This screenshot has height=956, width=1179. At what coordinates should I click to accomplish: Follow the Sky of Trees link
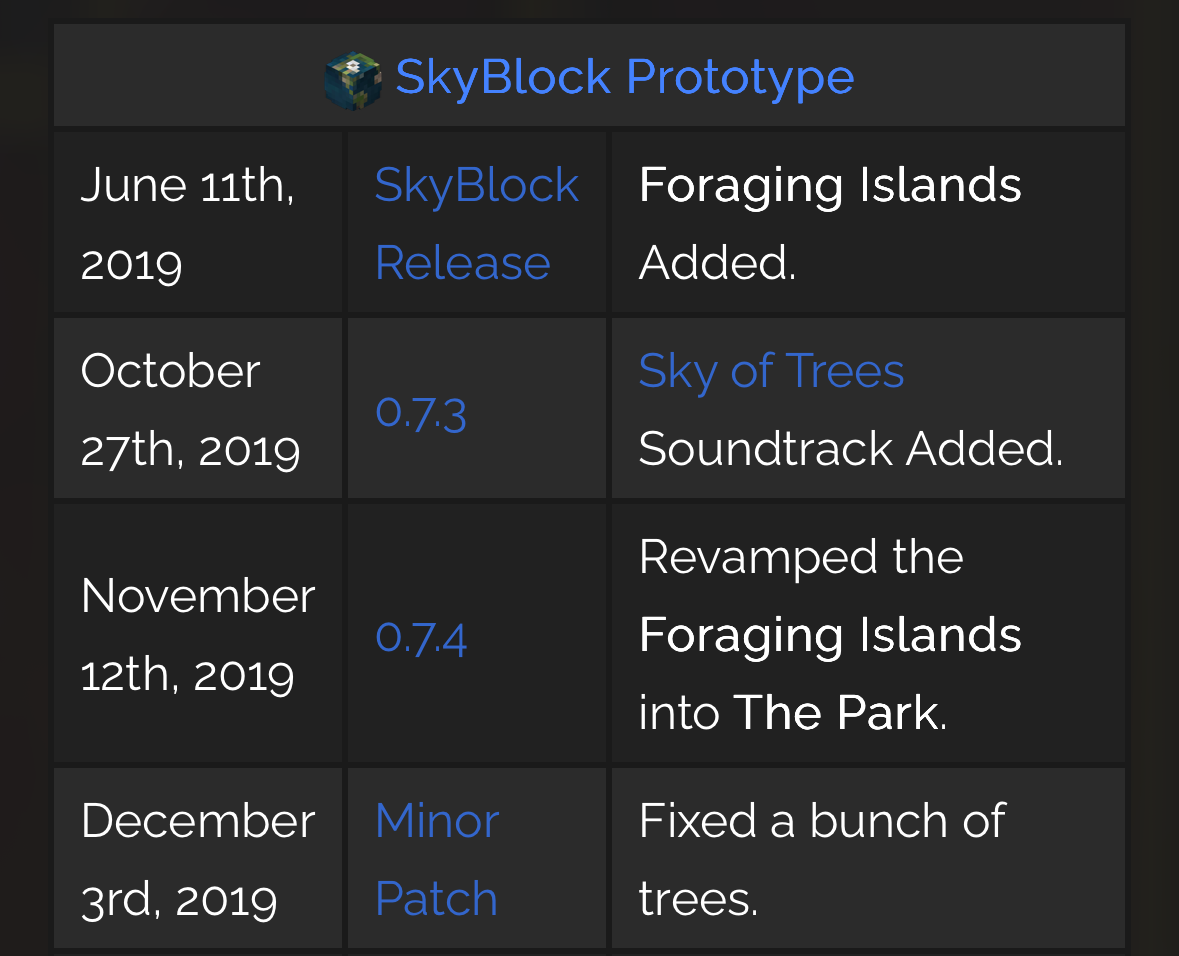pyautogui.click(x=771, y=372)
